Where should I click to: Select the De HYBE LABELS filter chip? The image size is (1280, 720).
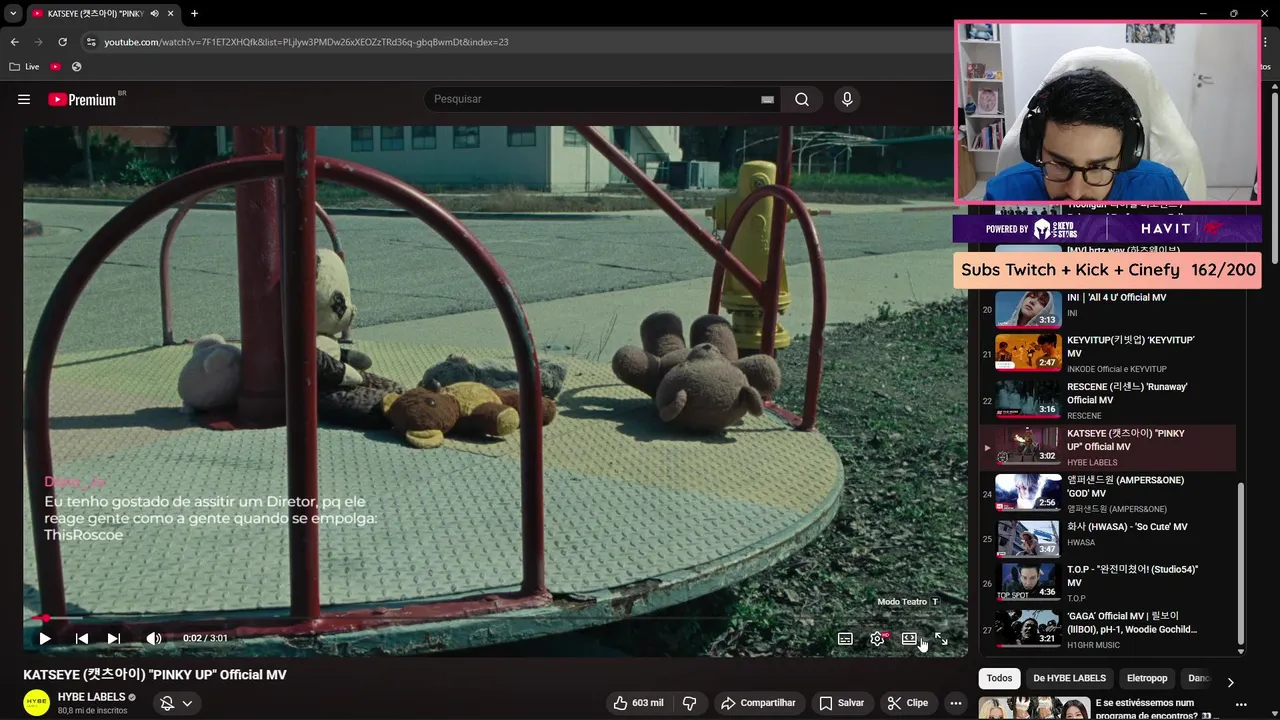[x=1069, y=678]
